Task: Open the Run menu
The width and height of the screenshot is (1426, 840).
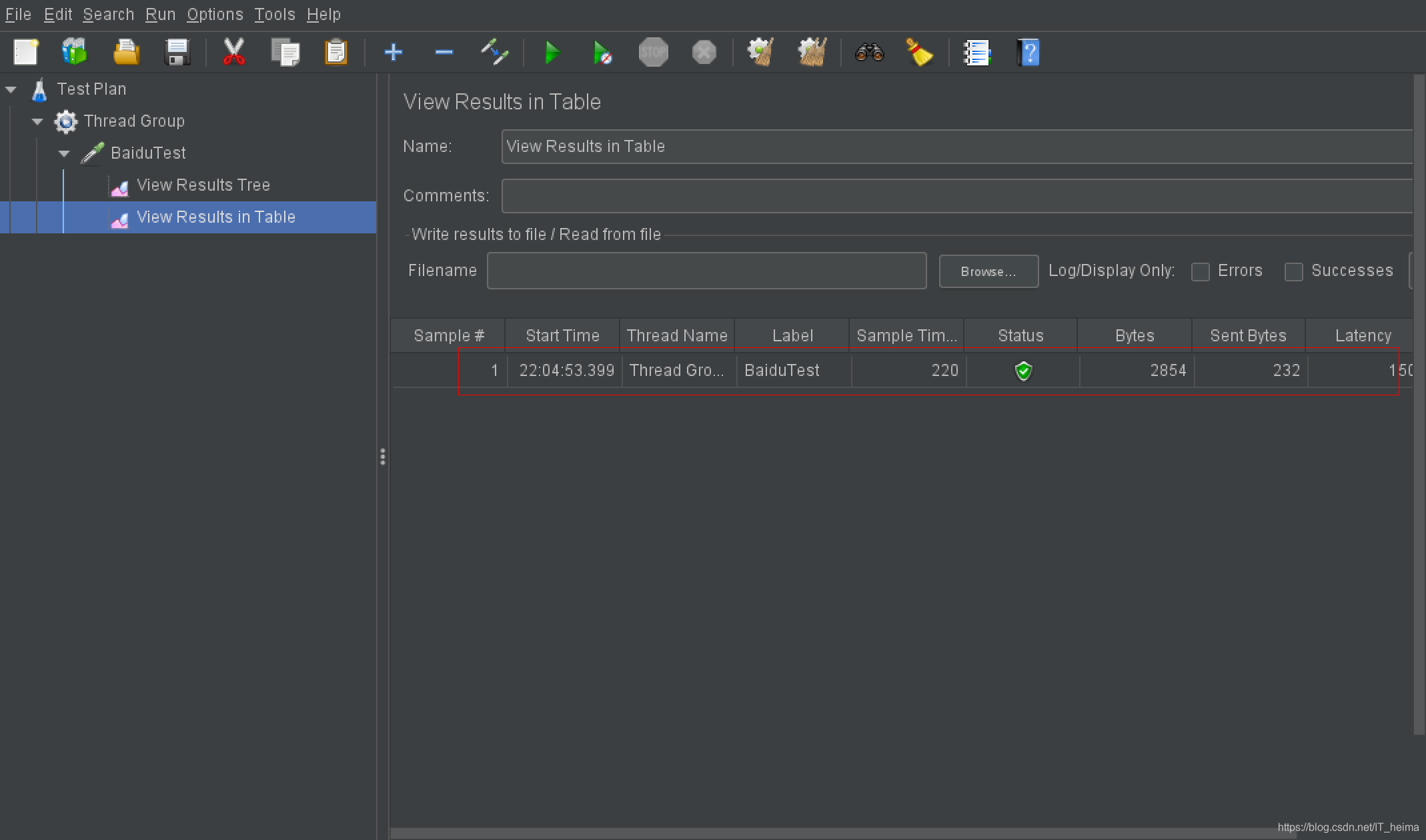Action: 160,14
